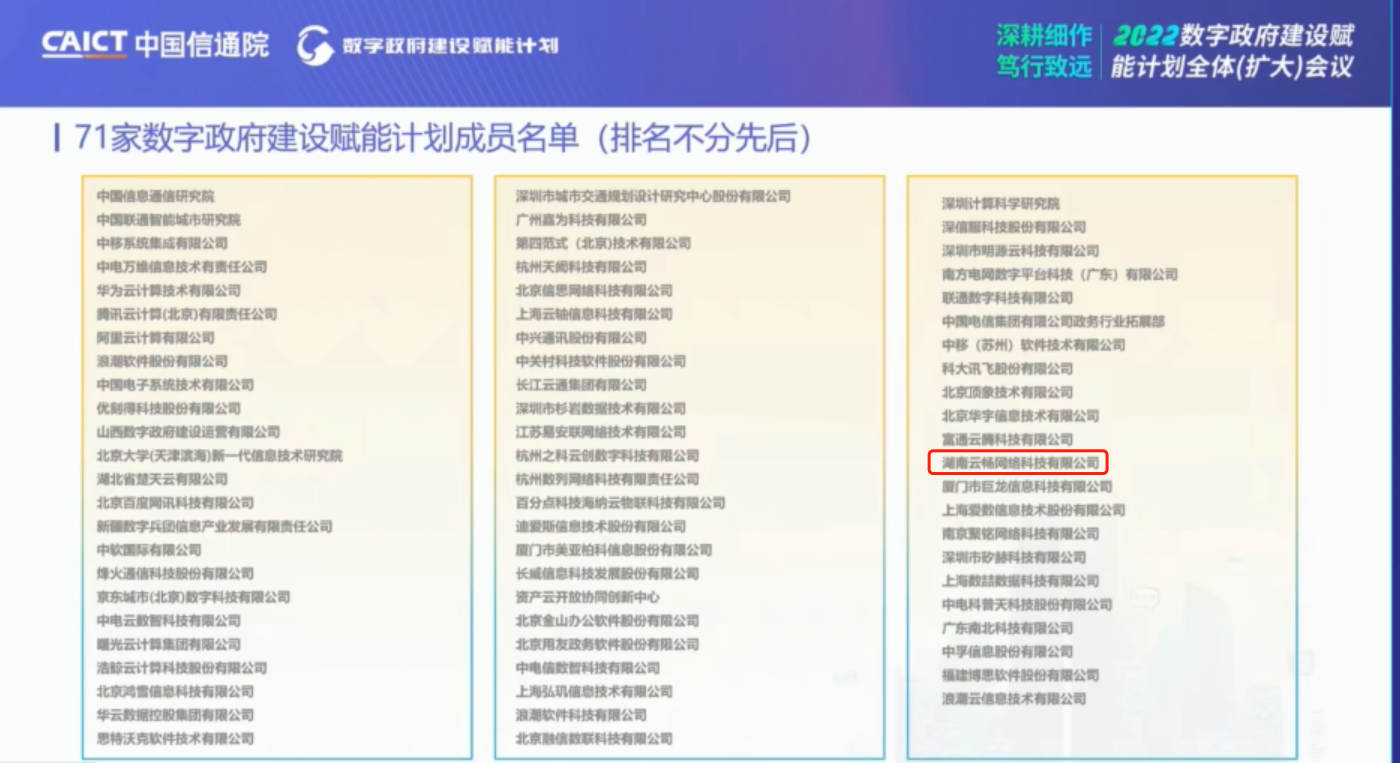Select the row 中软国际有限公司

149,550
